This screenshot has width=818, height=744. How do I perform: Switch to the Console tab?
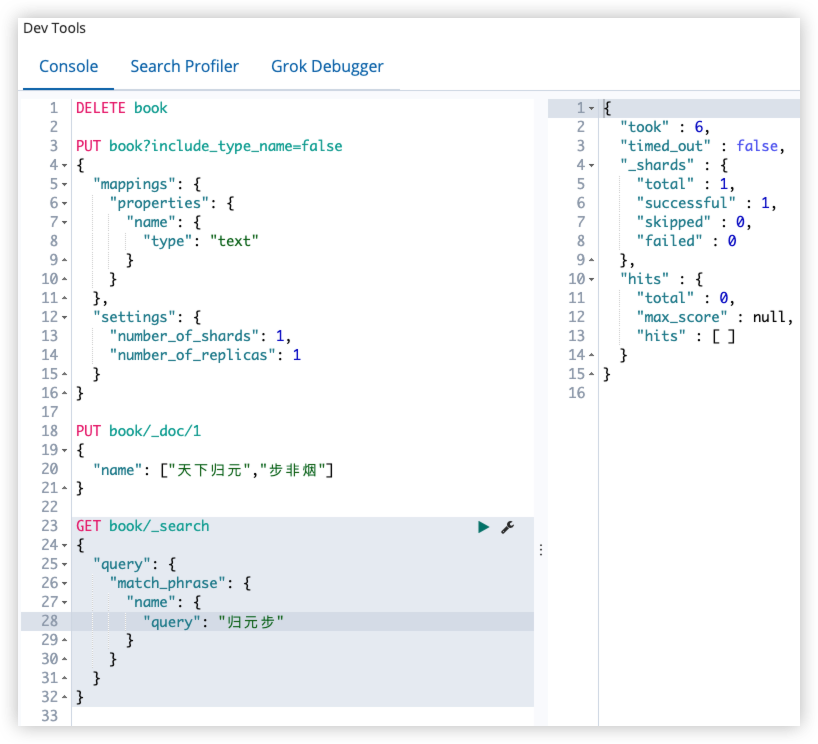68,66
